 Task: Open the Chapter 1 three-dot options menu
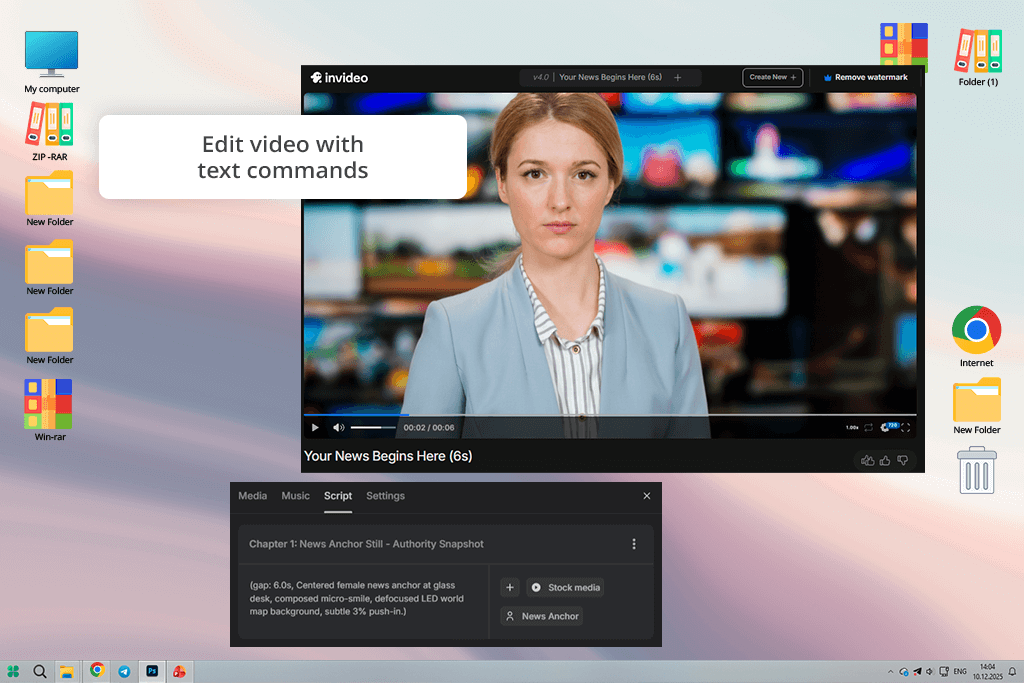coord(633,544)
